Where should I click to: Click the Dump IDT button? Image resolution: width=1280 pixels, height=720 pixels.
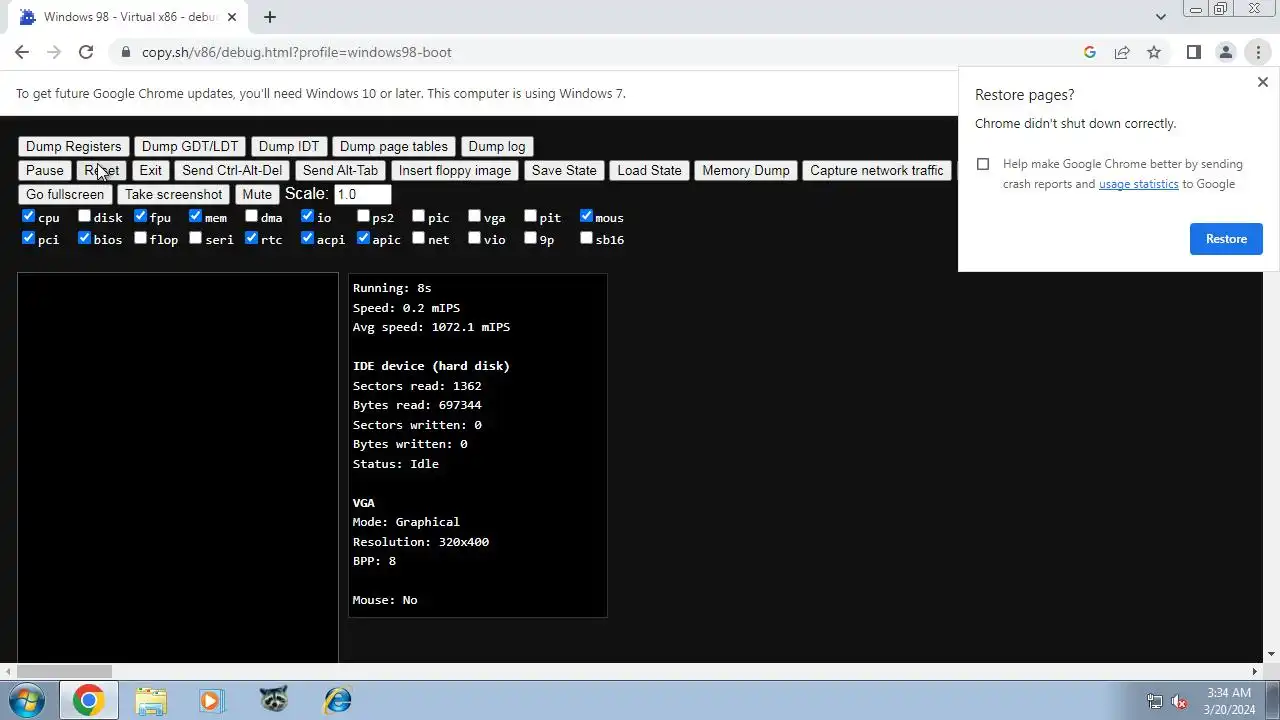(289, 146)
